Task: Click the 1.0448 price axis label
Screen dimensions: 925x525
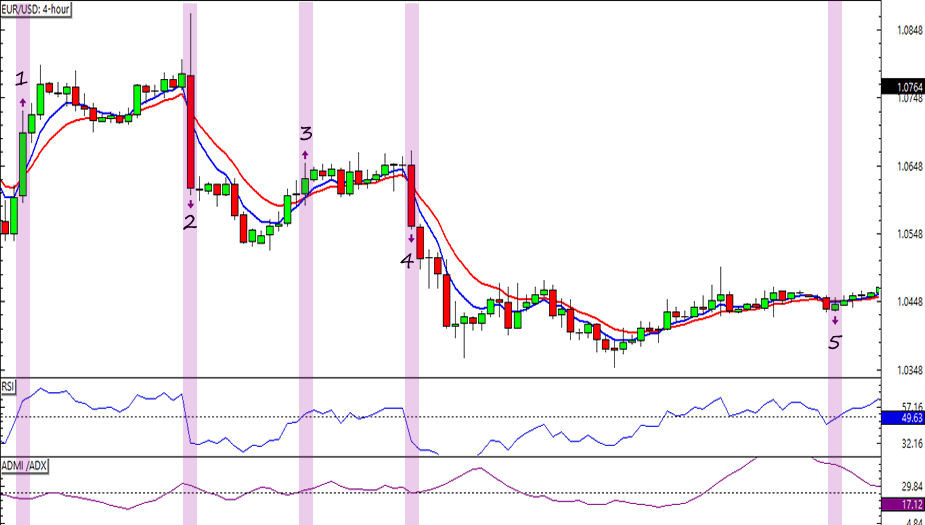Action: pyautogui.click(x=909, y=303)
